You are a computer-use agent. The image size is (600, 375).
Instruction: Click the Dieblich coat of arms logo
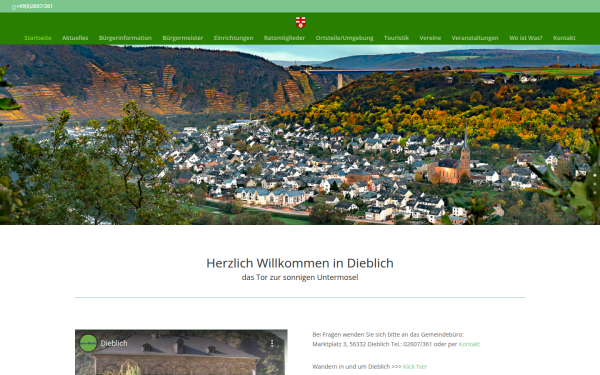pos(300,23)
